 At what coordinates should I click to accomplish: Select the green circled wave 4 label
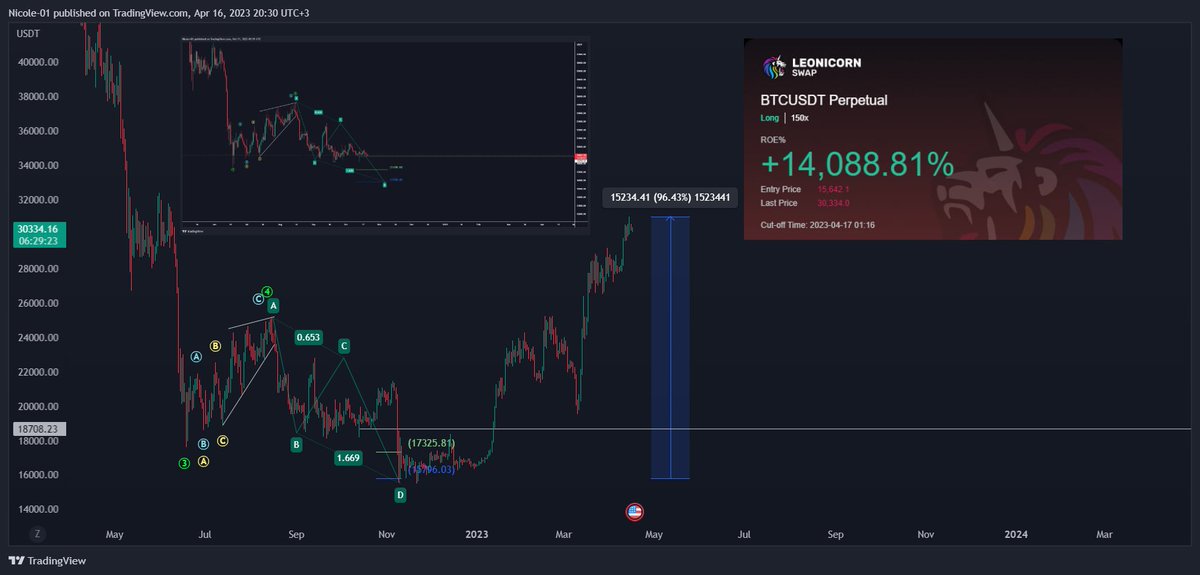(268, 291)
